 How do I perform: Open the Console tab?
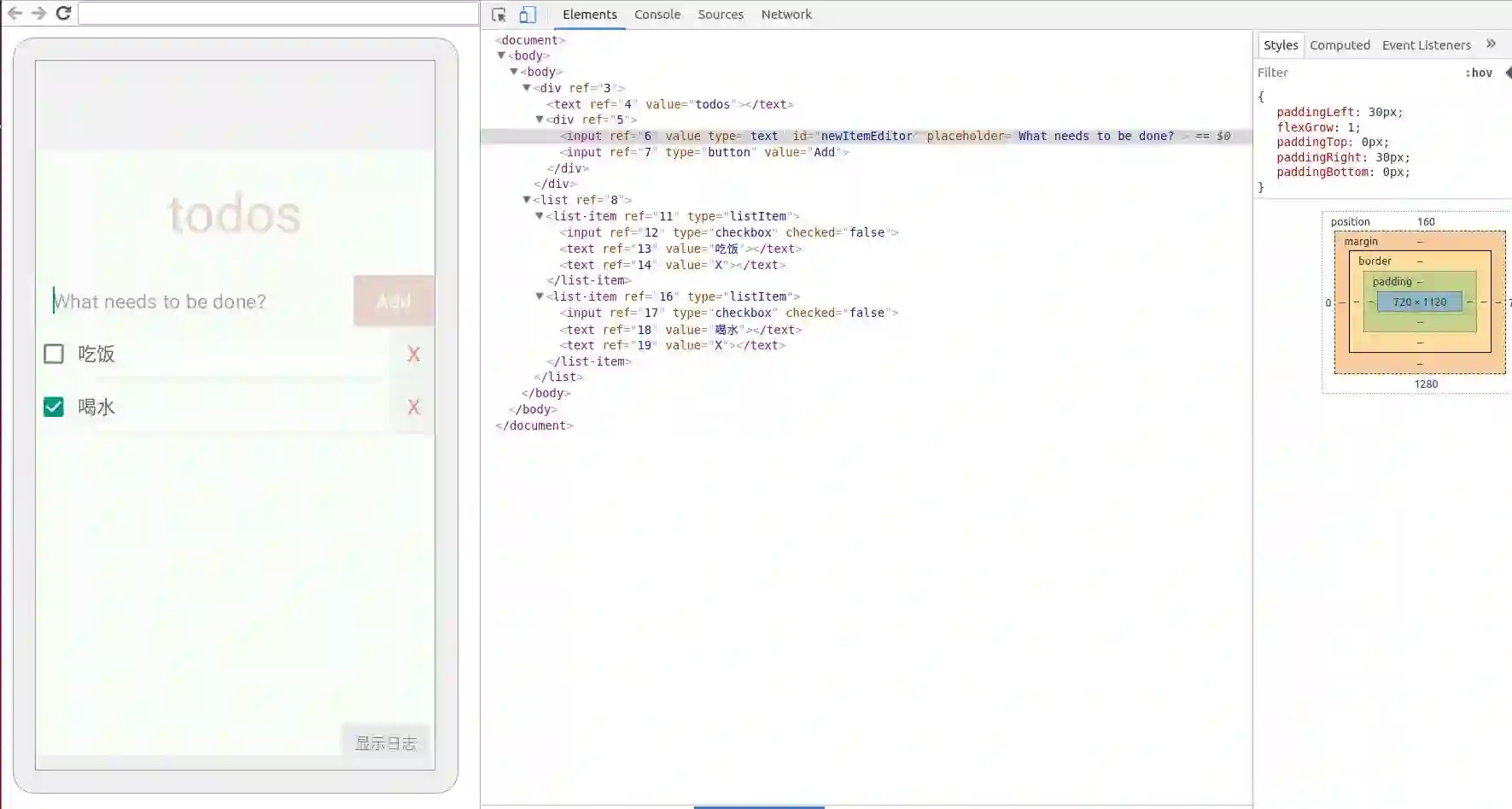[657, 15]
